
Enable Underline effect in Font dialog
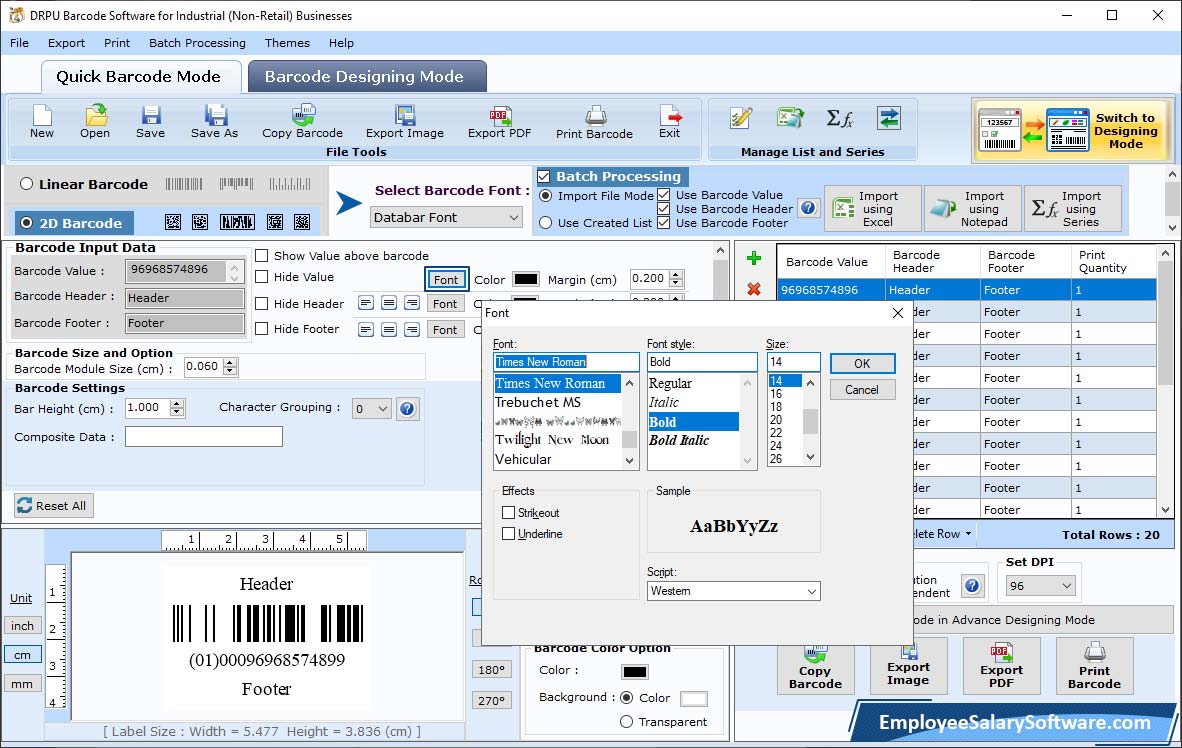(x=508, y=534)
